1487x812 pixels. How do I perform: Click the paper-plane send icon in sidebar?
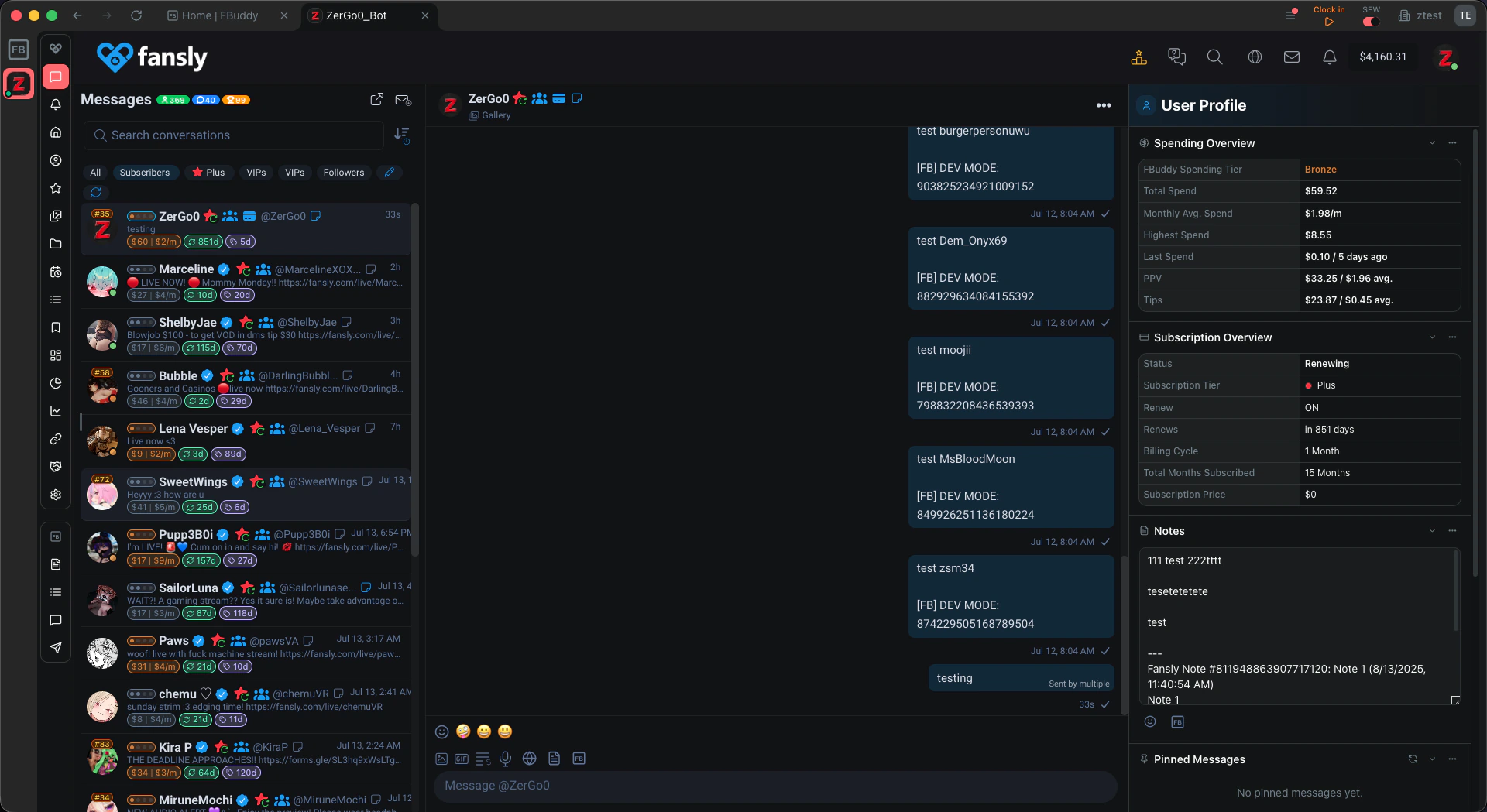point(56,648)
